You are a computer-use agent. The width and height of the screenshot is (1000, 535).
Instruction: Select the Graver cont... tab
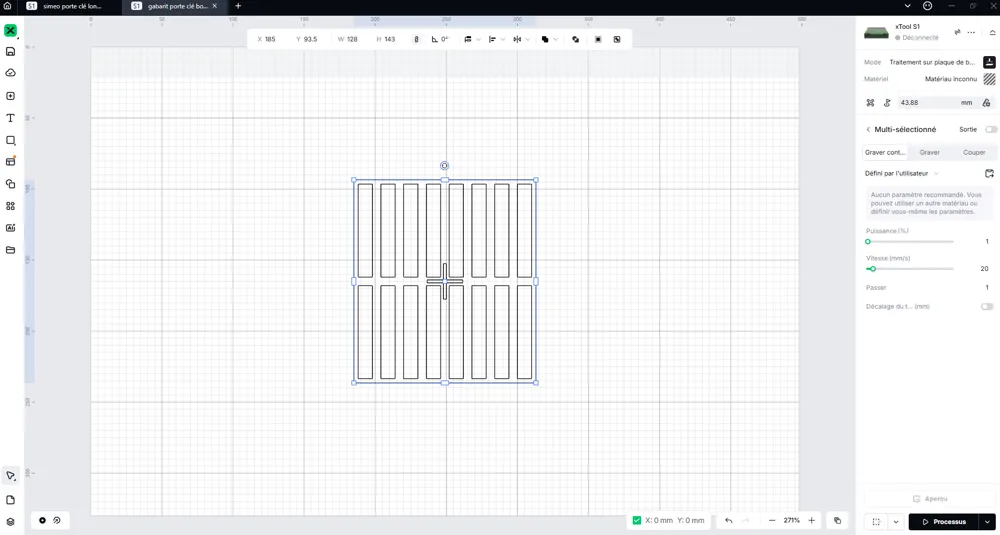point(885,152)
